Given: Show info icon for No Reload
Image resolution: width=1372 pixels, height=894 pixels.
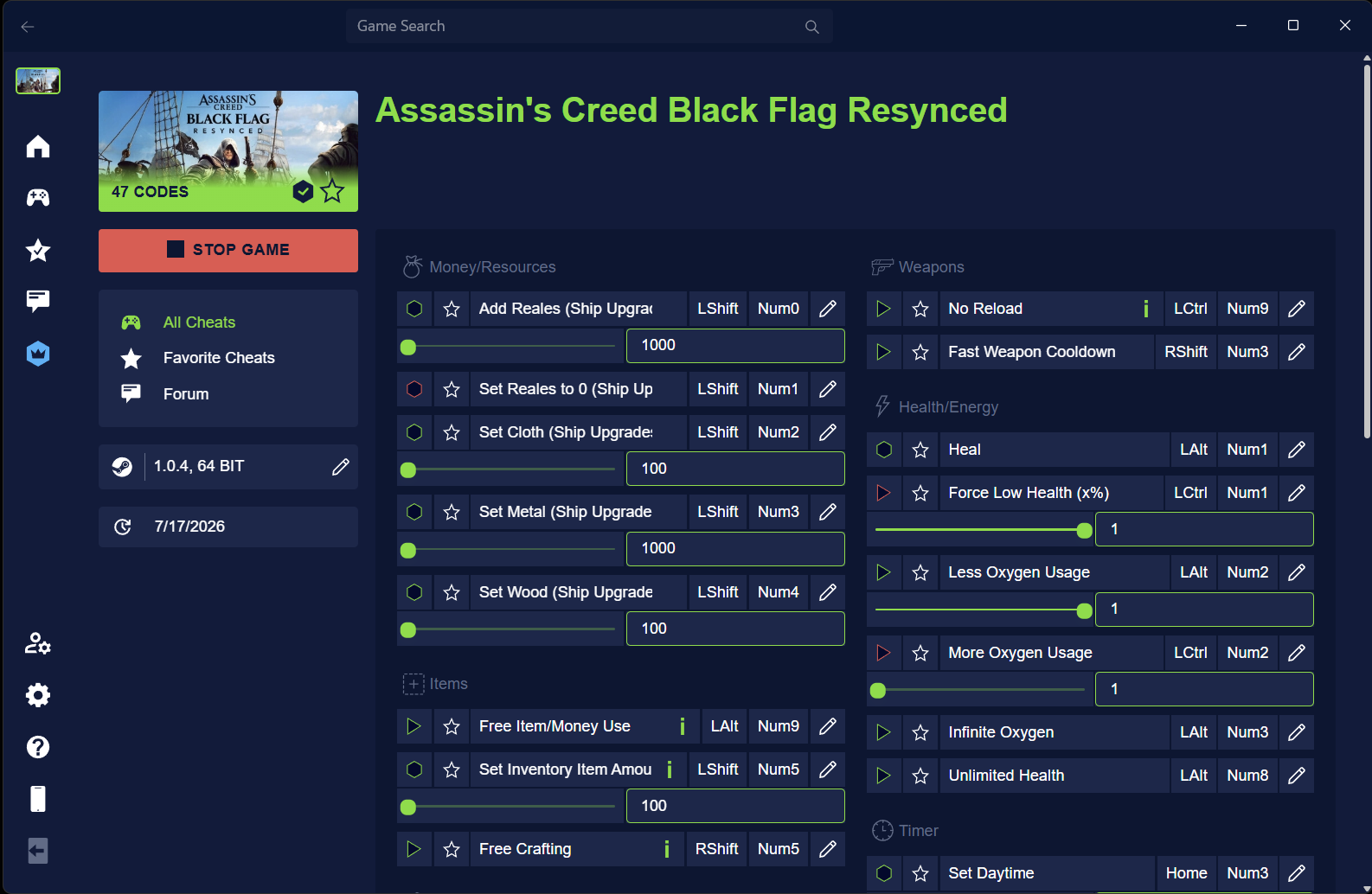Looking at the screenshot, I should pyautogui.click(x=1146, y=309).
